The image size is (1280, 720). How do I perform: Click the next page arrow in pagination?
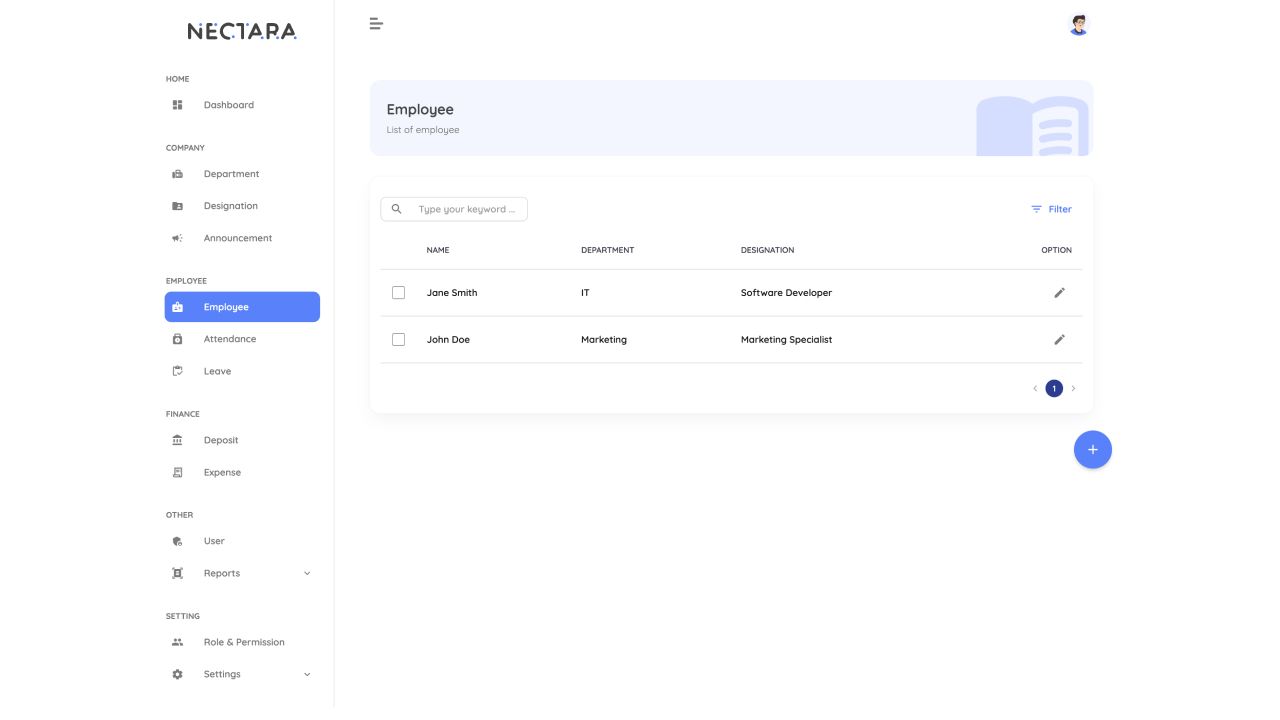click(x=1074, y=388)
